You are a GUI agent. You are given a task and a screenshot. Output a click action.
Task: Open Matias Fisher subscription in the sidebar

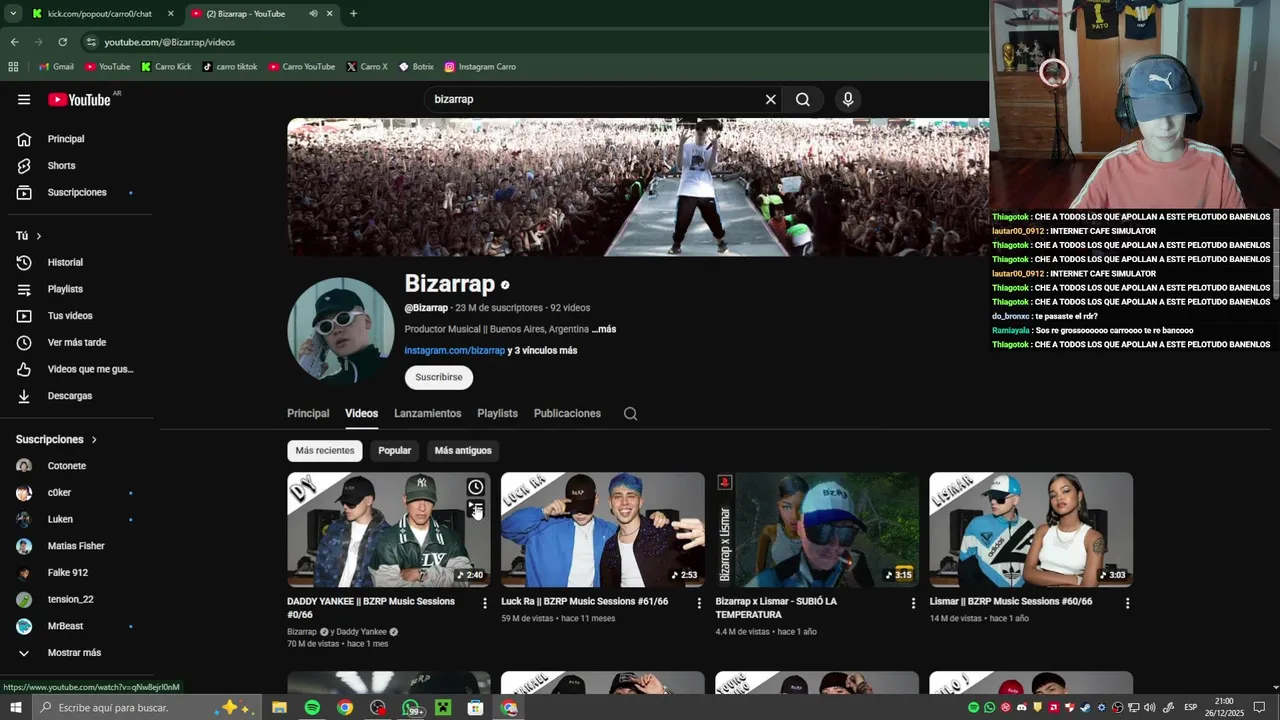[x=77, y=546]
